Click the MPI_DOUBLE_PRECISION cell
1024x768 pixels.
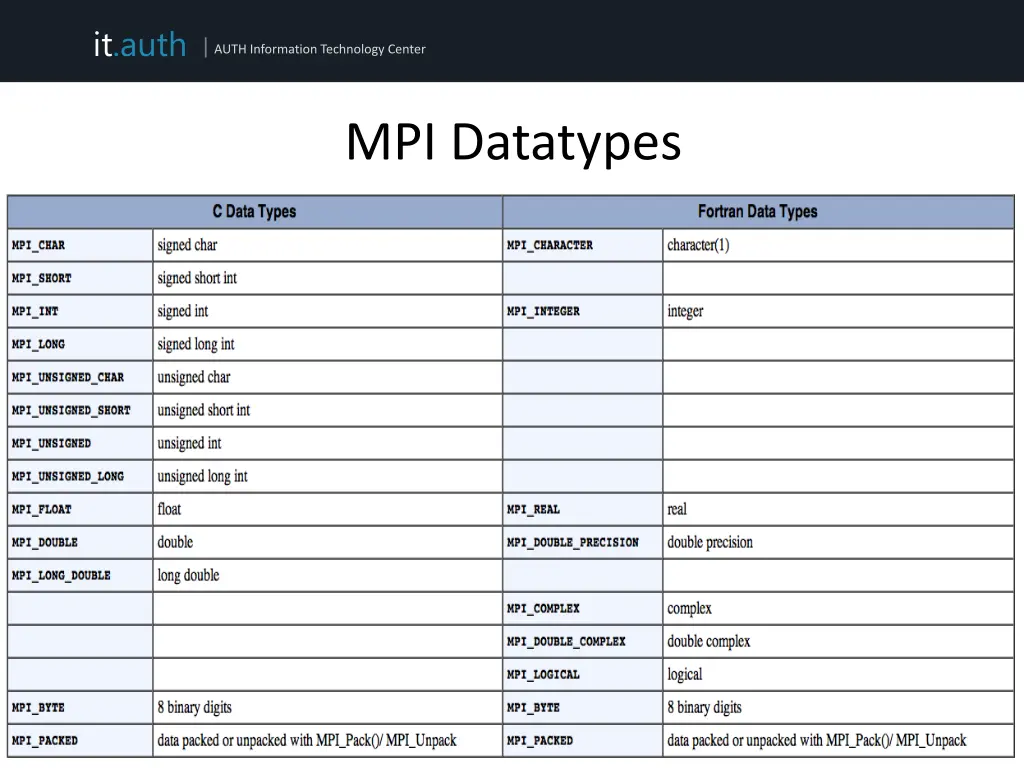(x=583, y=543)
